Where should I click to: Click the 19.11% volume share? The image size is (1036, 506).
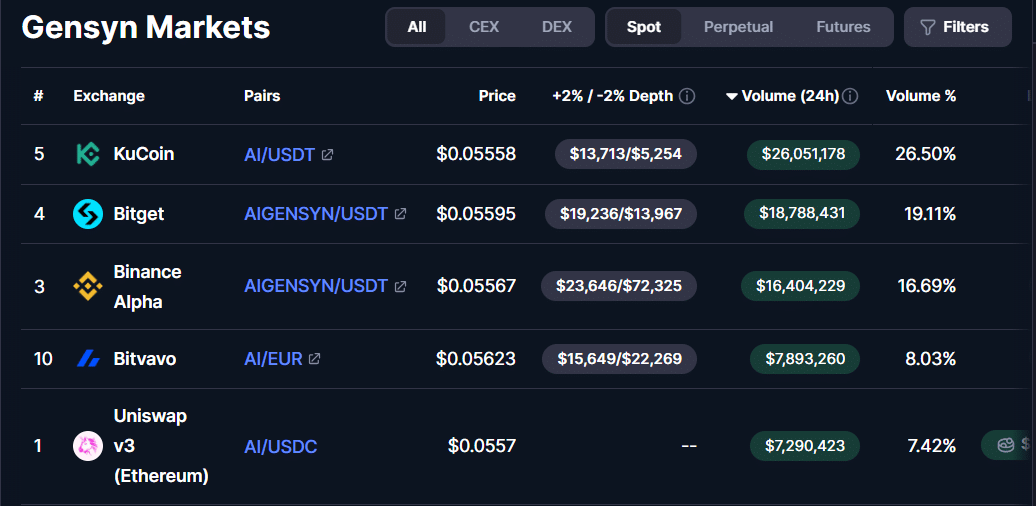(x=930, y=214)
